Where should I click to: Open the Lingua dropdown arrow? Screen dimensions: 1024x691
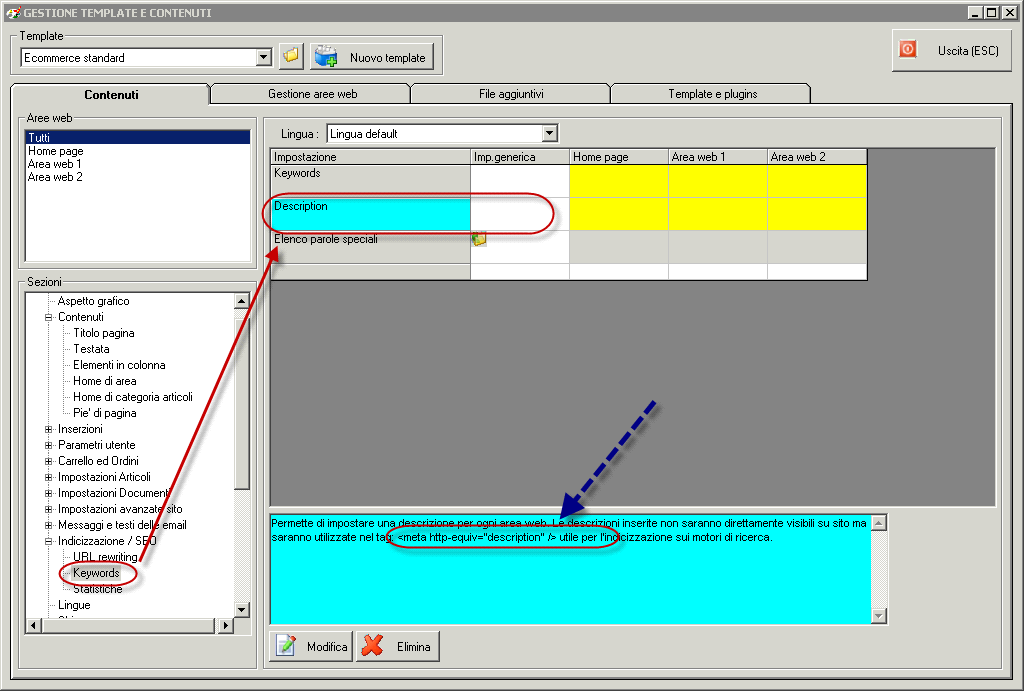[x=550, y=133]
